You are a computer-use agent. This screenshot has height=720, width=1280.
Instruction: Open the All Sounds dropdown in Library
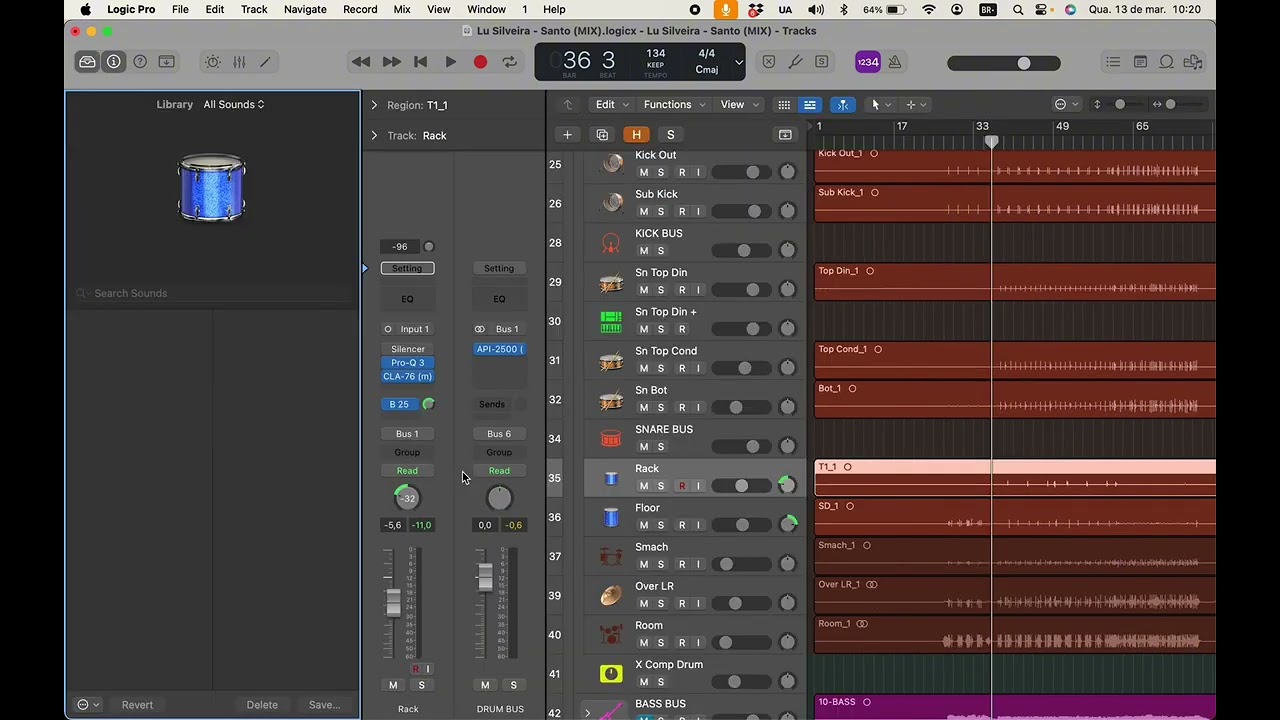coord(234,104)
